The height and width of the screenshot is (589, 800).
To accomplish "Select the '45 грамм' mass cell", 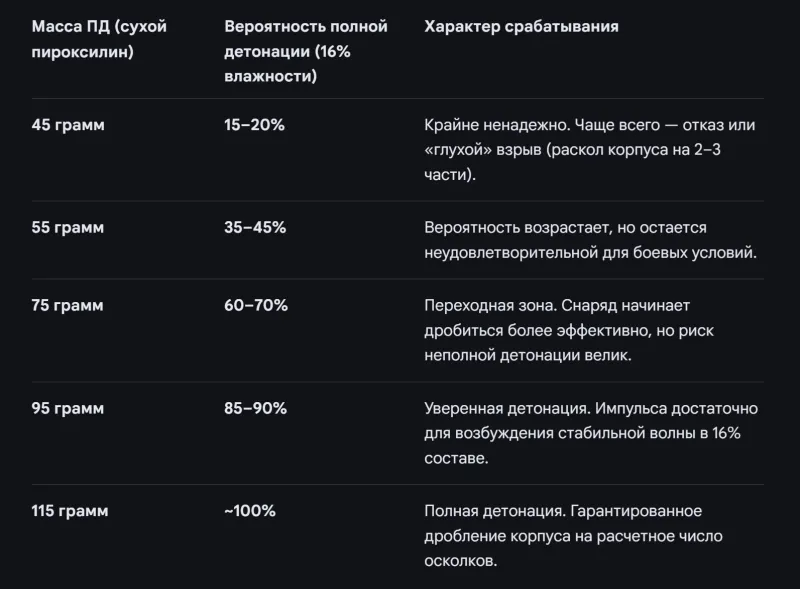I will point(68,125).
